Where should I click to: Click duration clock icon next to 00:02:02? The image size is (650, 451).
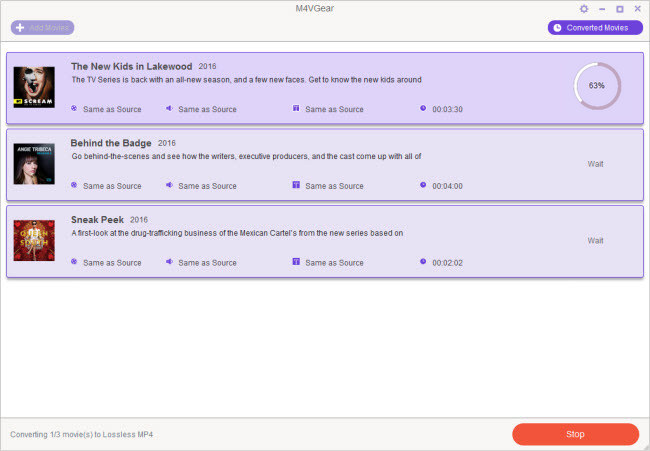[423, 262]
